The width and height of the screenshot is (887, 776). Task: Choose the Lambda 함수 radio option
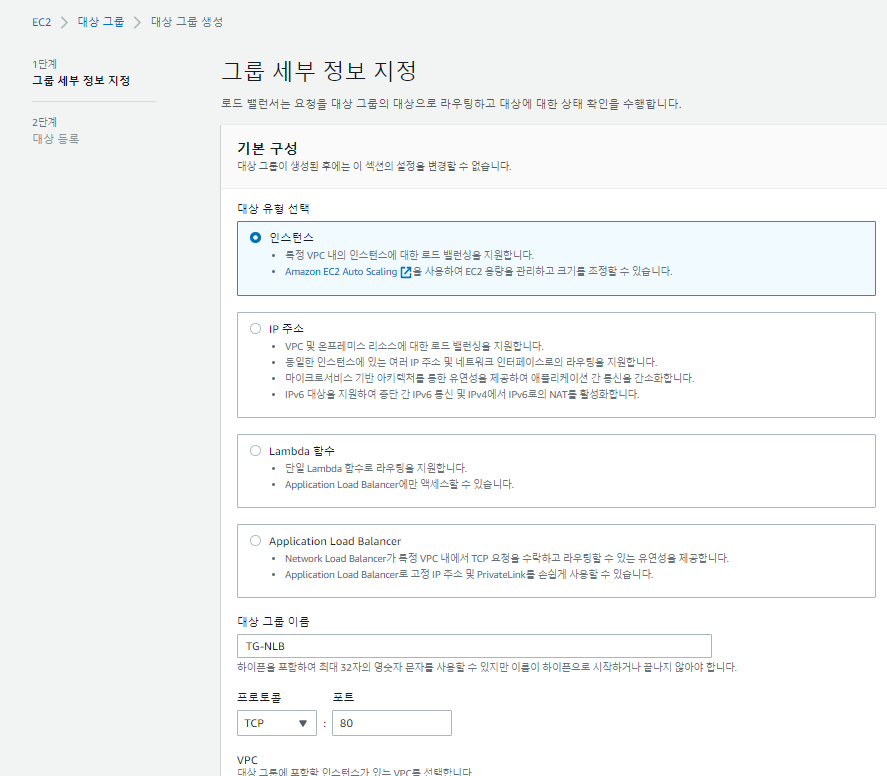(256, 451)
